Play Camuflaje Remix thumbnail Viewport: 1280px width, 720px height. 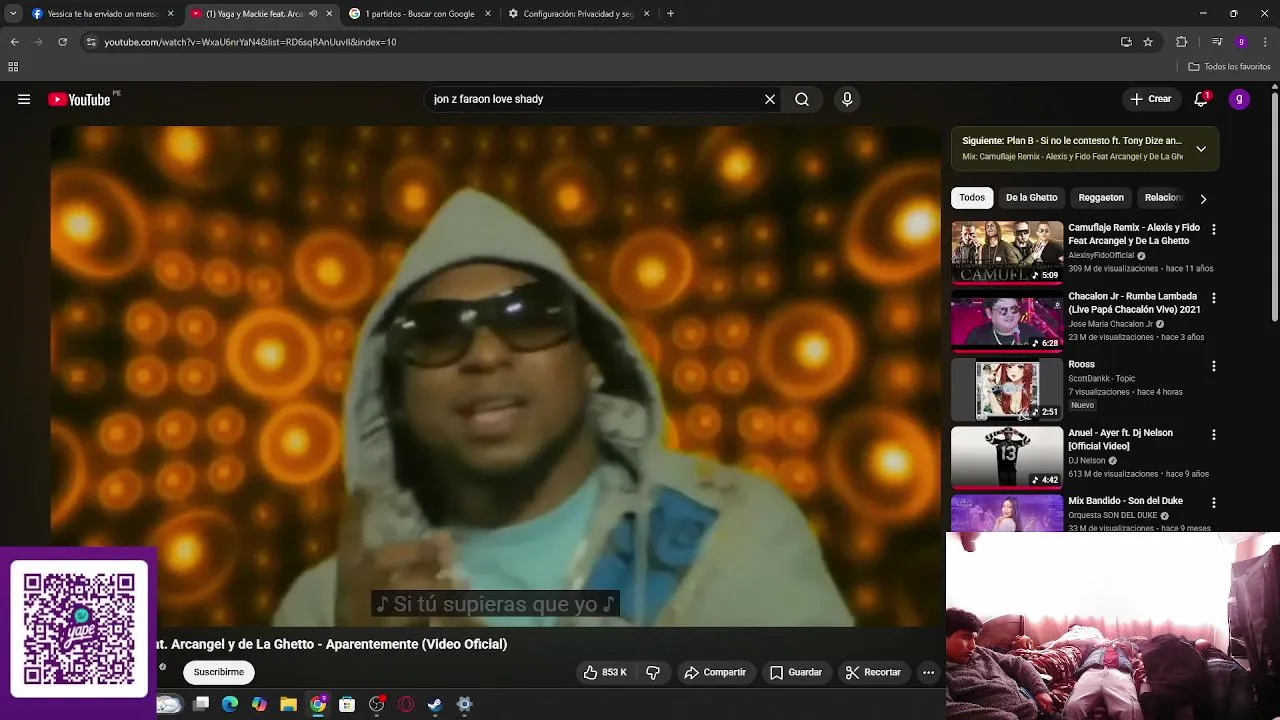point(1007,252)
